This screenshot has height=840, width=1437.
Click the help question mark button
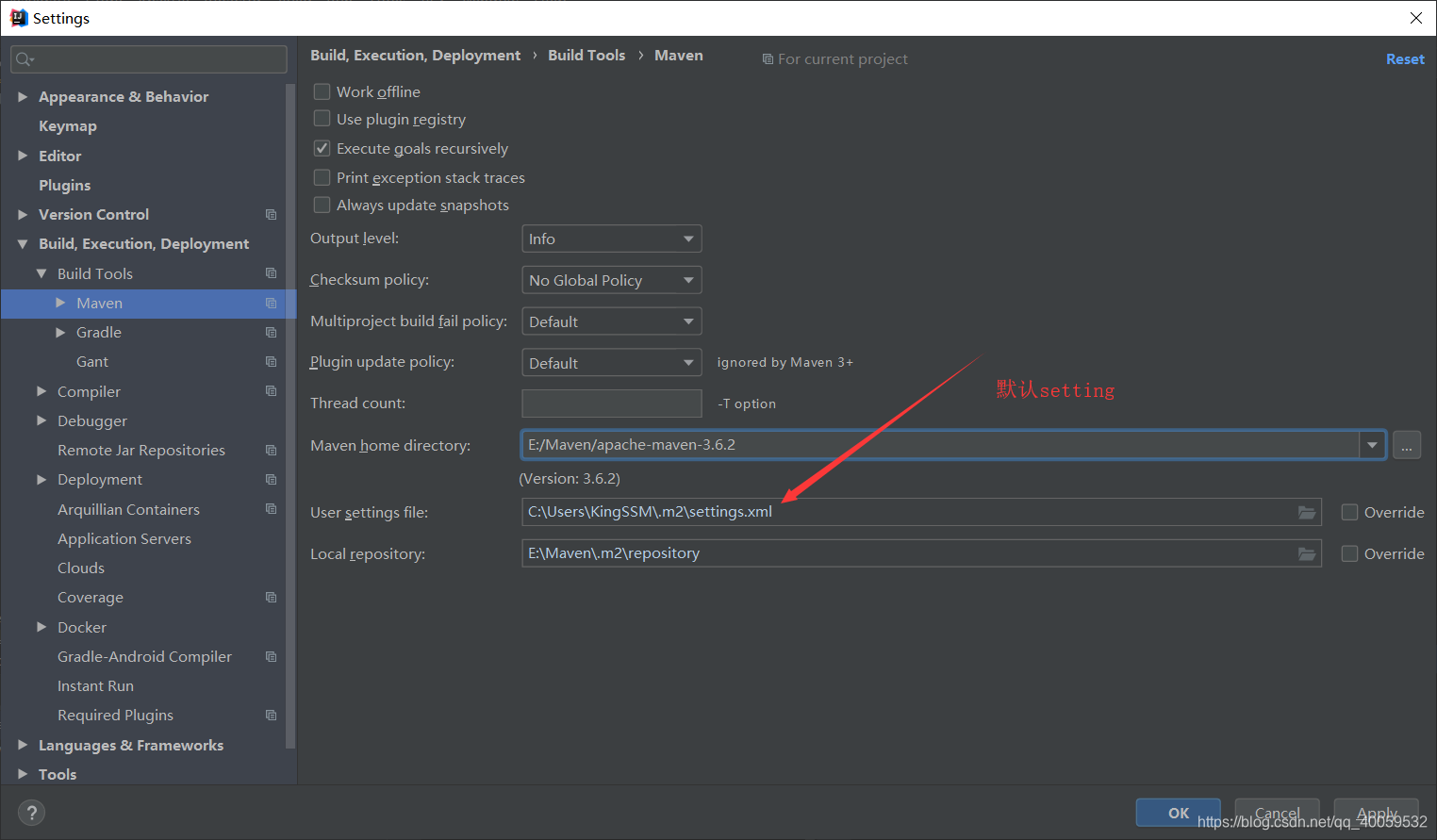tap(31, 813)
